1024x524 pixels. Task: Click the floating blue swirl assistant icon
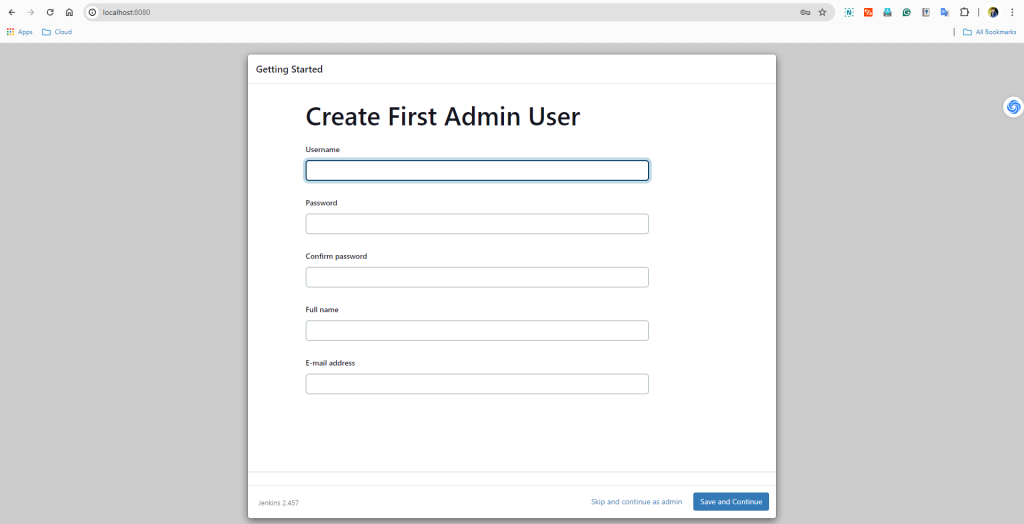[x=1014, y=106]
